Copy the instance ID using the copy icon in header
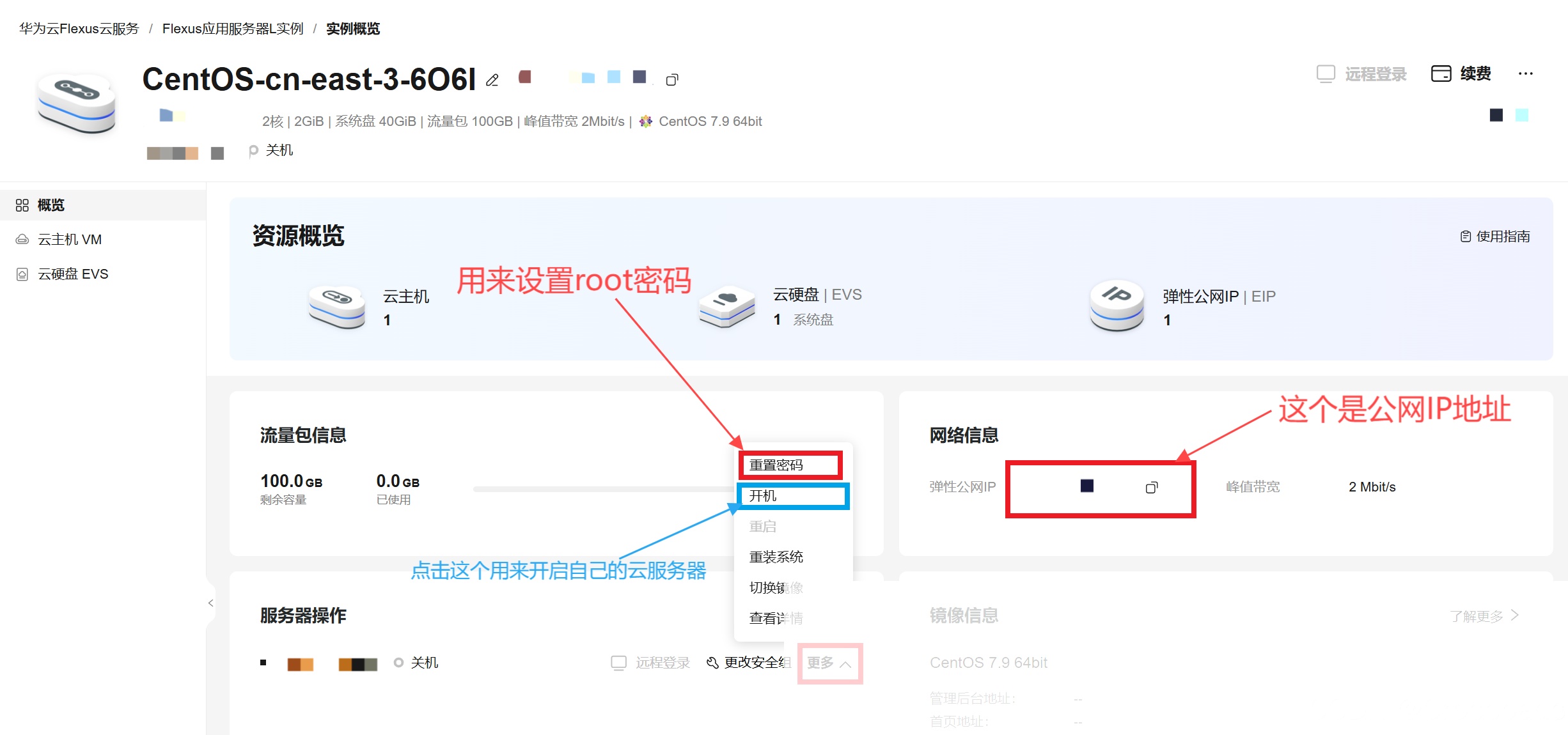Viewport: 1568px width, 735px height. point(672,80)
